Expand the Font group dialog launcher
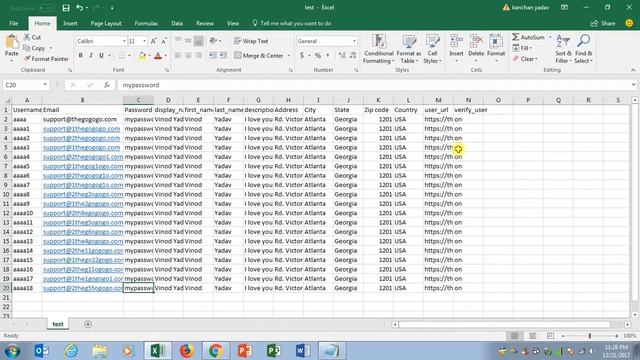The height and width of the screenshot is (360, 640). click(x=167, y=70)
